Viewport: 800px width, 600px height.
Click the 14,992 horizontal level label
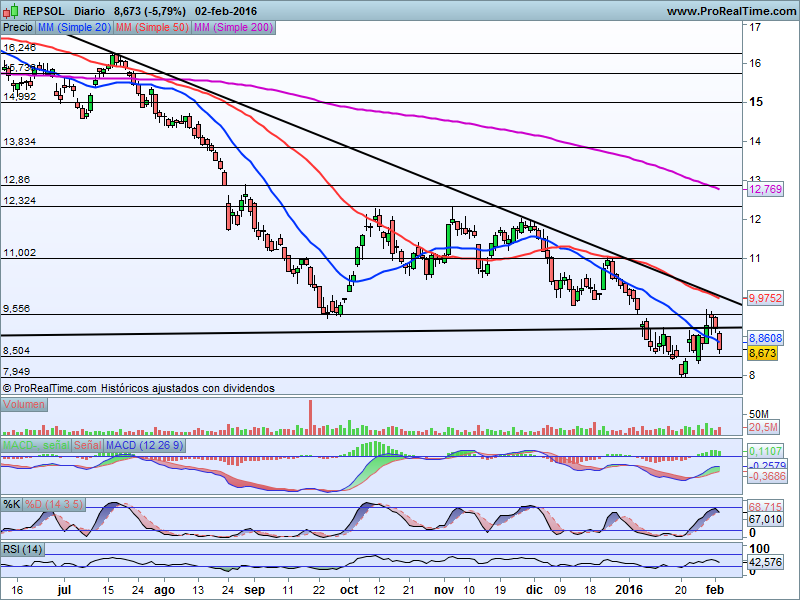click(x=20, y=96)
